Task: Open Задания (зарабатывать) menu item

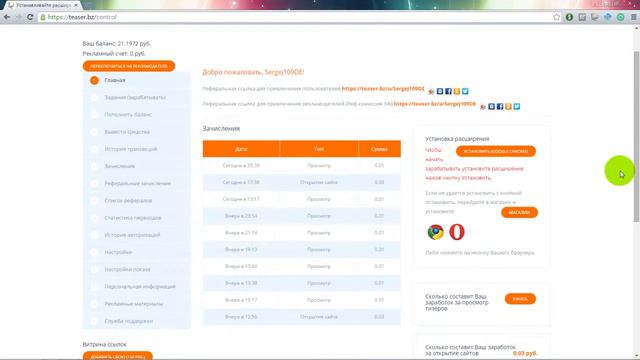Action: pos(136,97)
